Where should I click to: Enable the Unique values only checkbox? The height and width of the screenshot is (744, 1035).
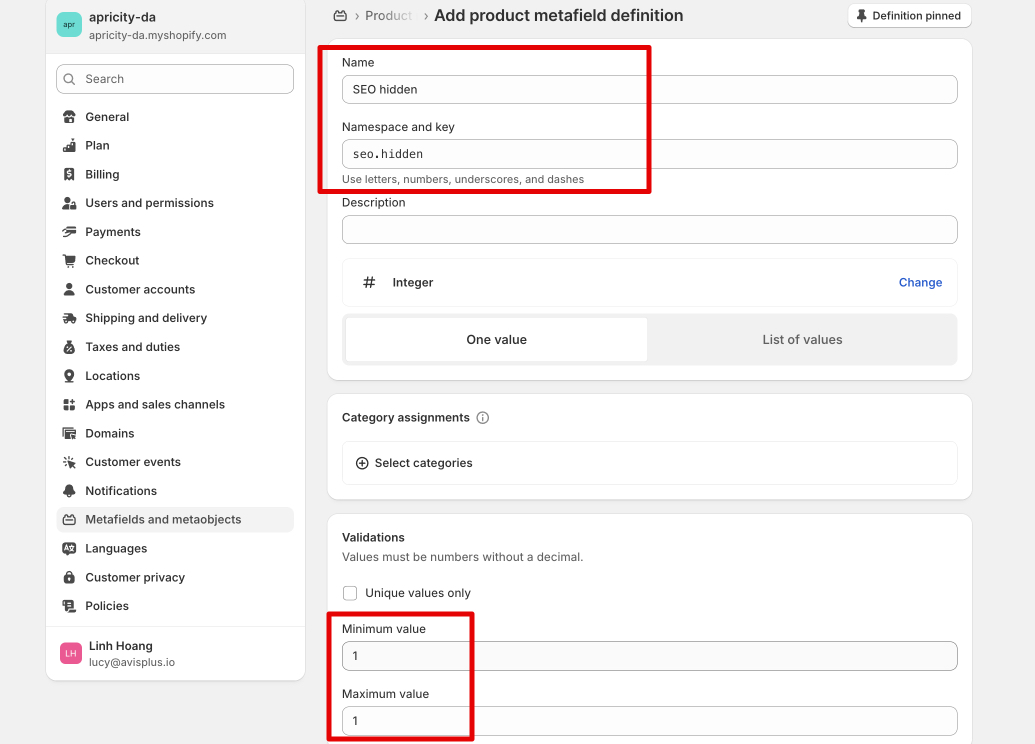350,593
